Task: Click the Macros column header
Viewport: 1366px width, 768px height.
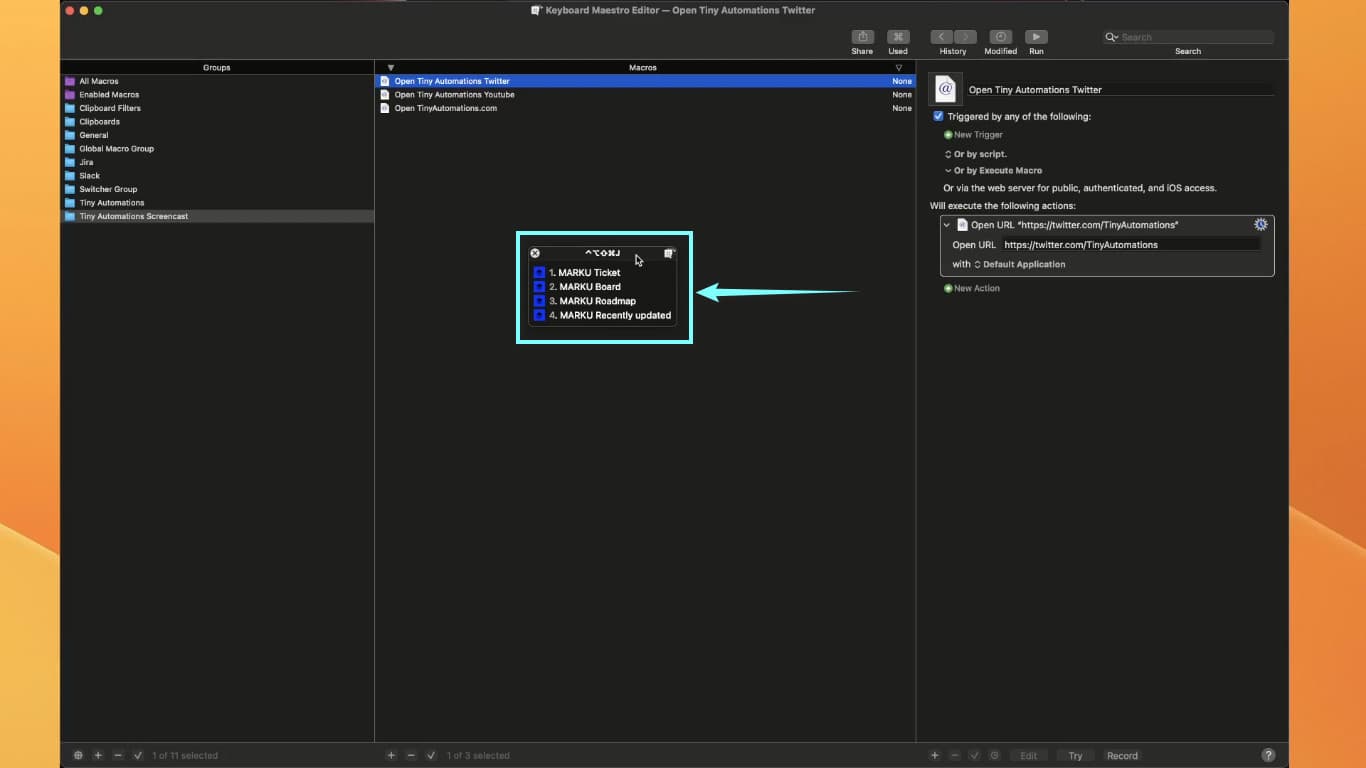Action: click(643, 67)
